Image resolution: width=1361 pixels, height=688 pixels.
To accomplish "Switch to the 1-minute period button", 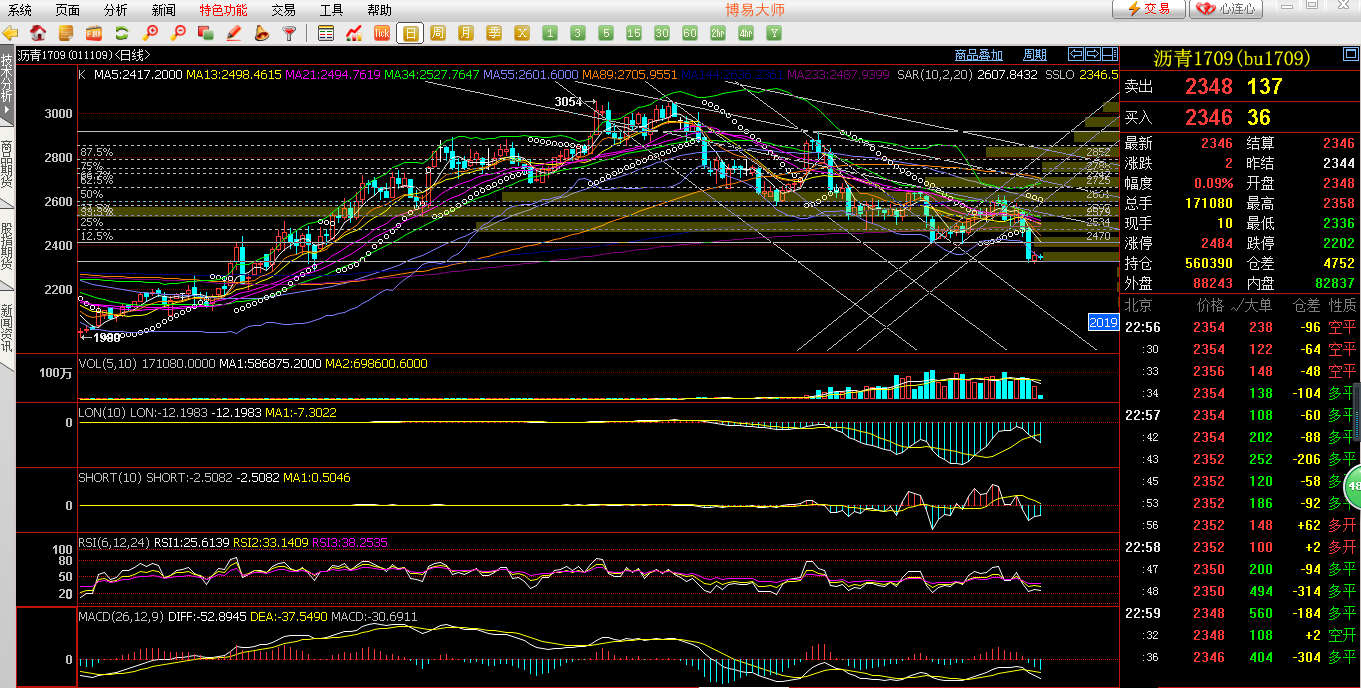I will tap(550, 33).
